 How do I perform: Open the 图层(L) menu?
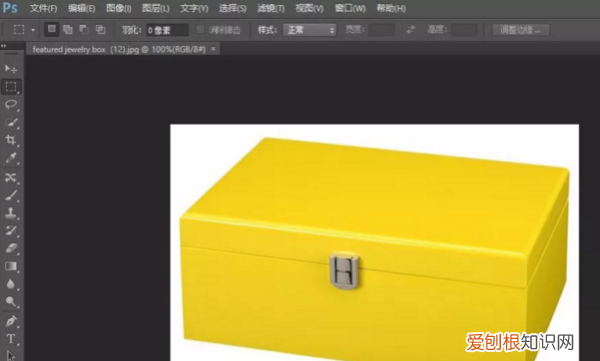[156, 8]
